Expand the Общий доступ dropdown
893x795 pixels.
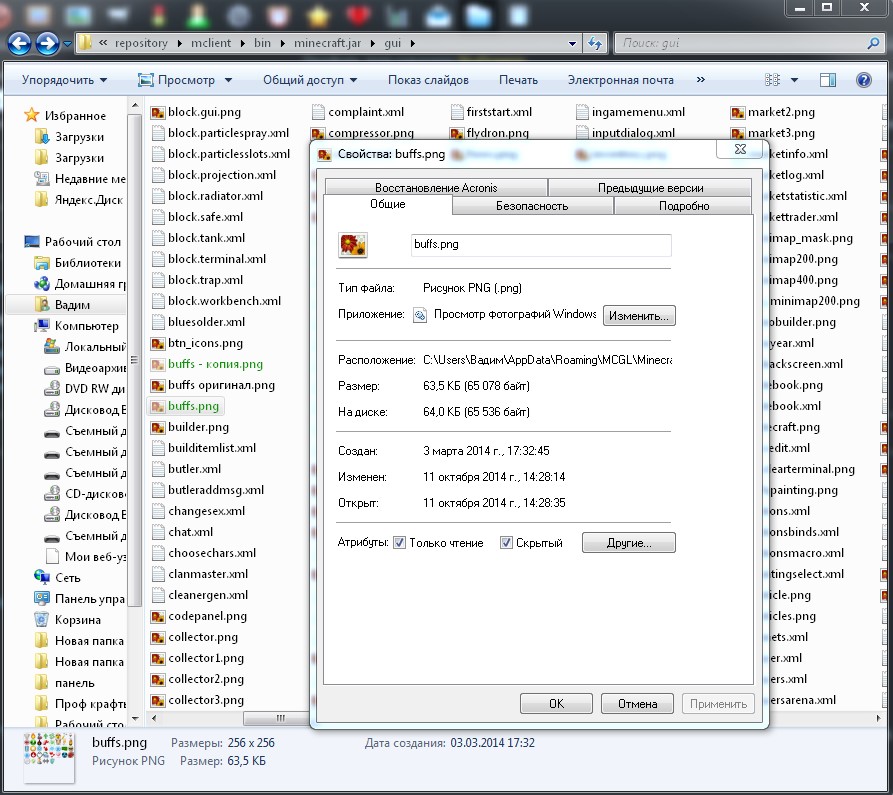(312, 80)
